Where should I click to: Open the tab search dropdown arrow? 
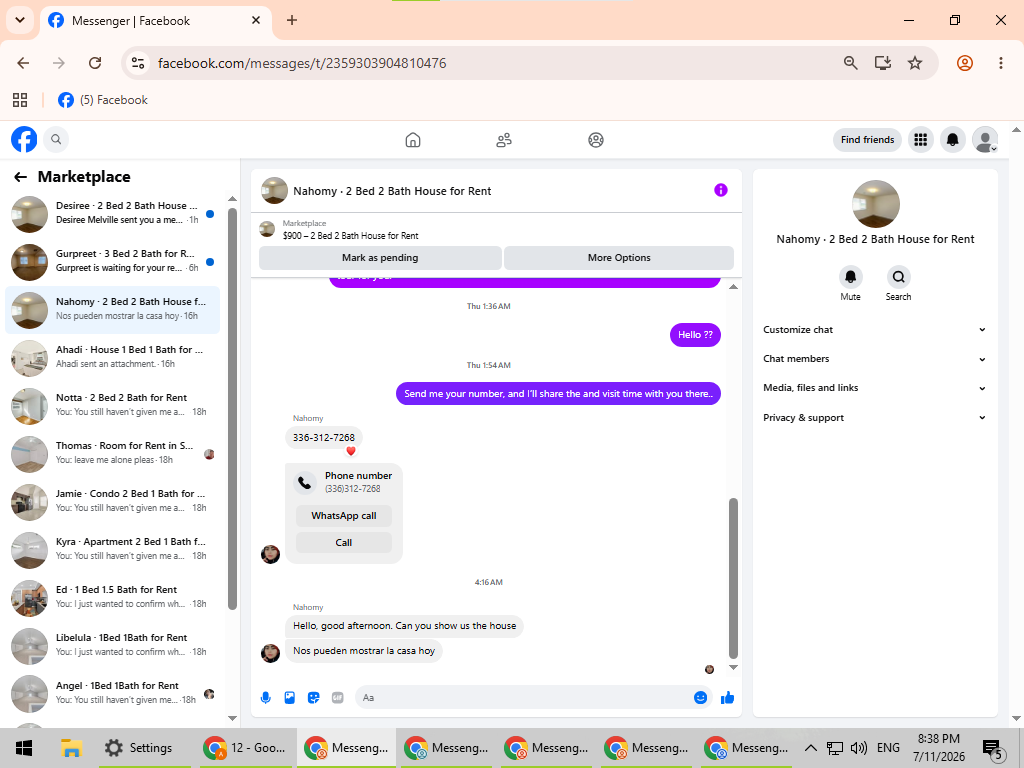click(x=20, y=20)
